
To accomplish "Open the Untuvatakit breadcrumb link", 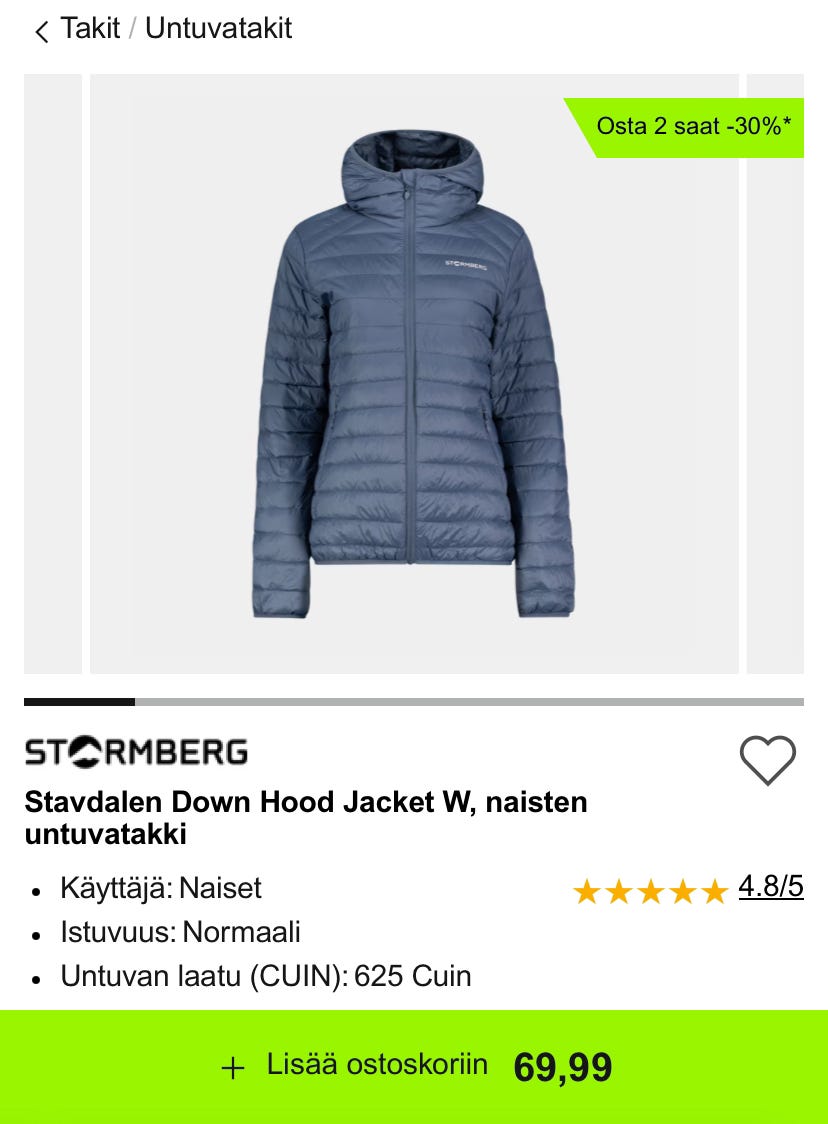I will coord(219,29).
